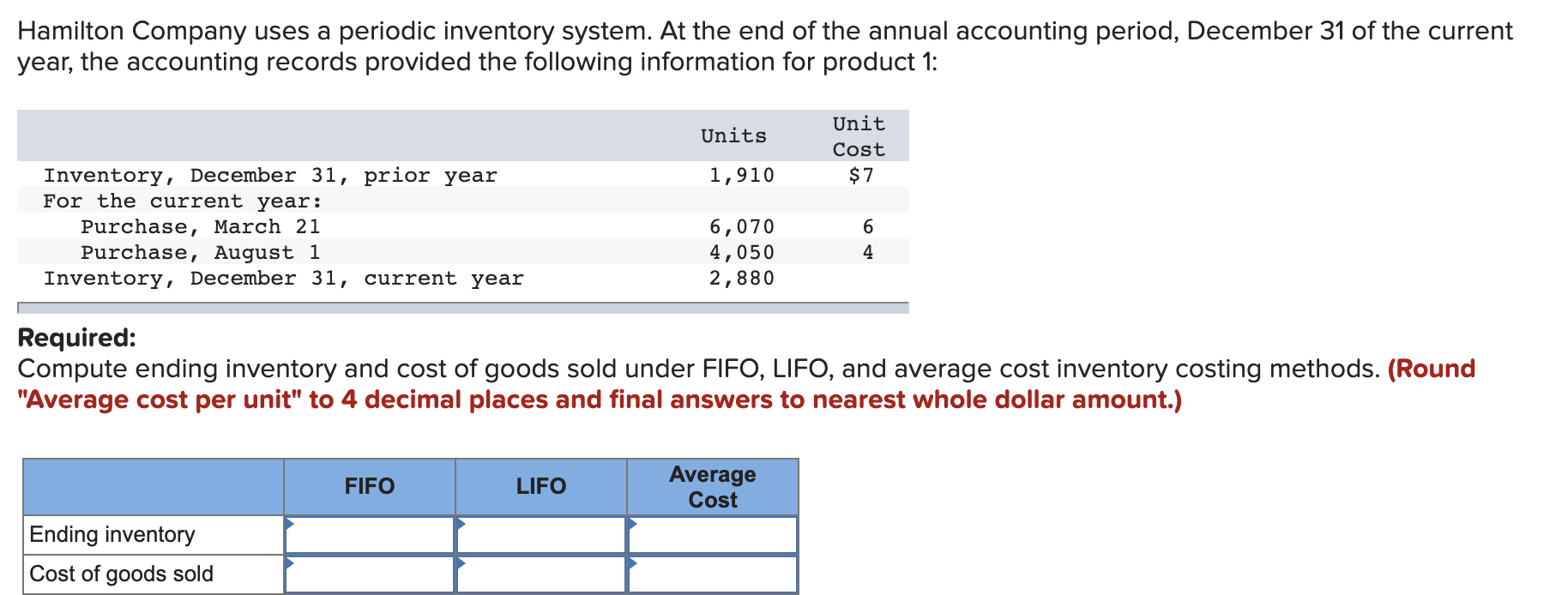Click the Purchase, March 21 row
Screen dimensions: 1568x595
[x=200, y=226]
